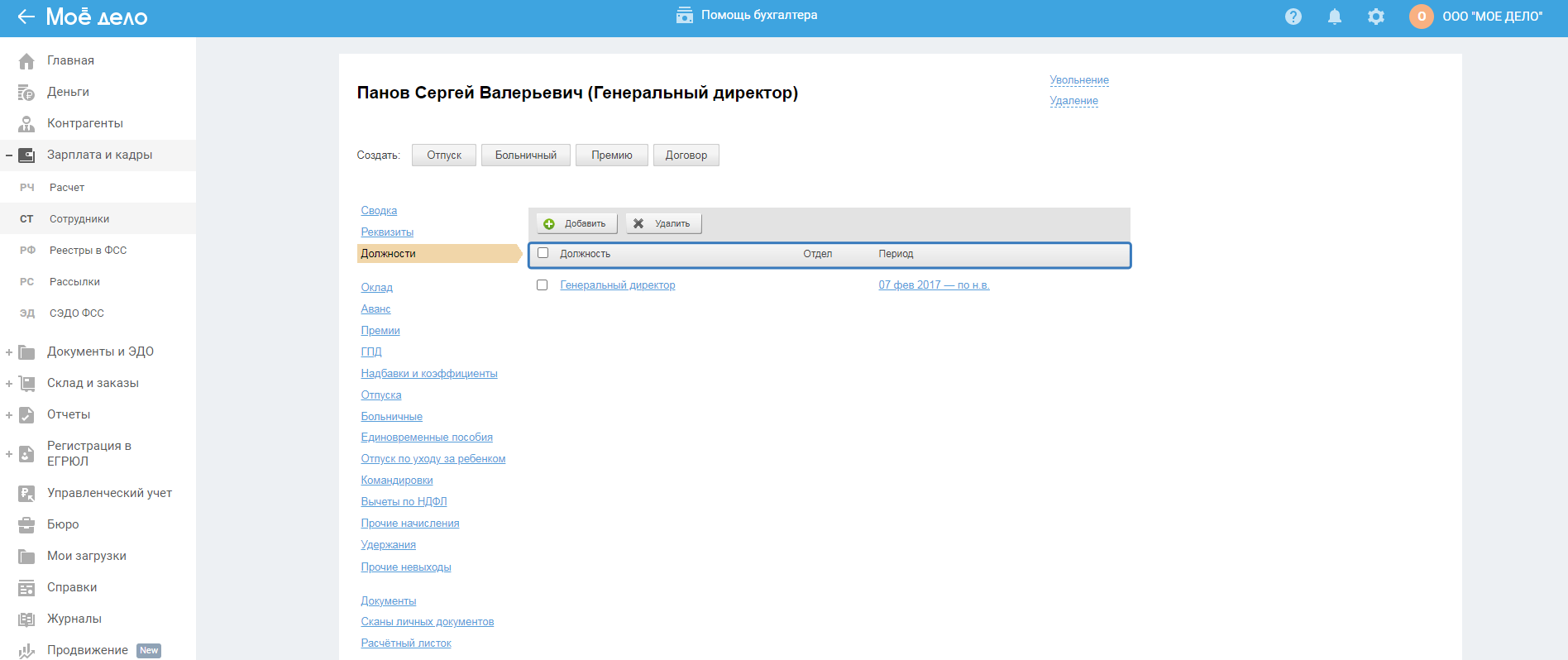Open the Сводка section link
Viewport: 1568px width, 660px height.
(x=379, y=211)
